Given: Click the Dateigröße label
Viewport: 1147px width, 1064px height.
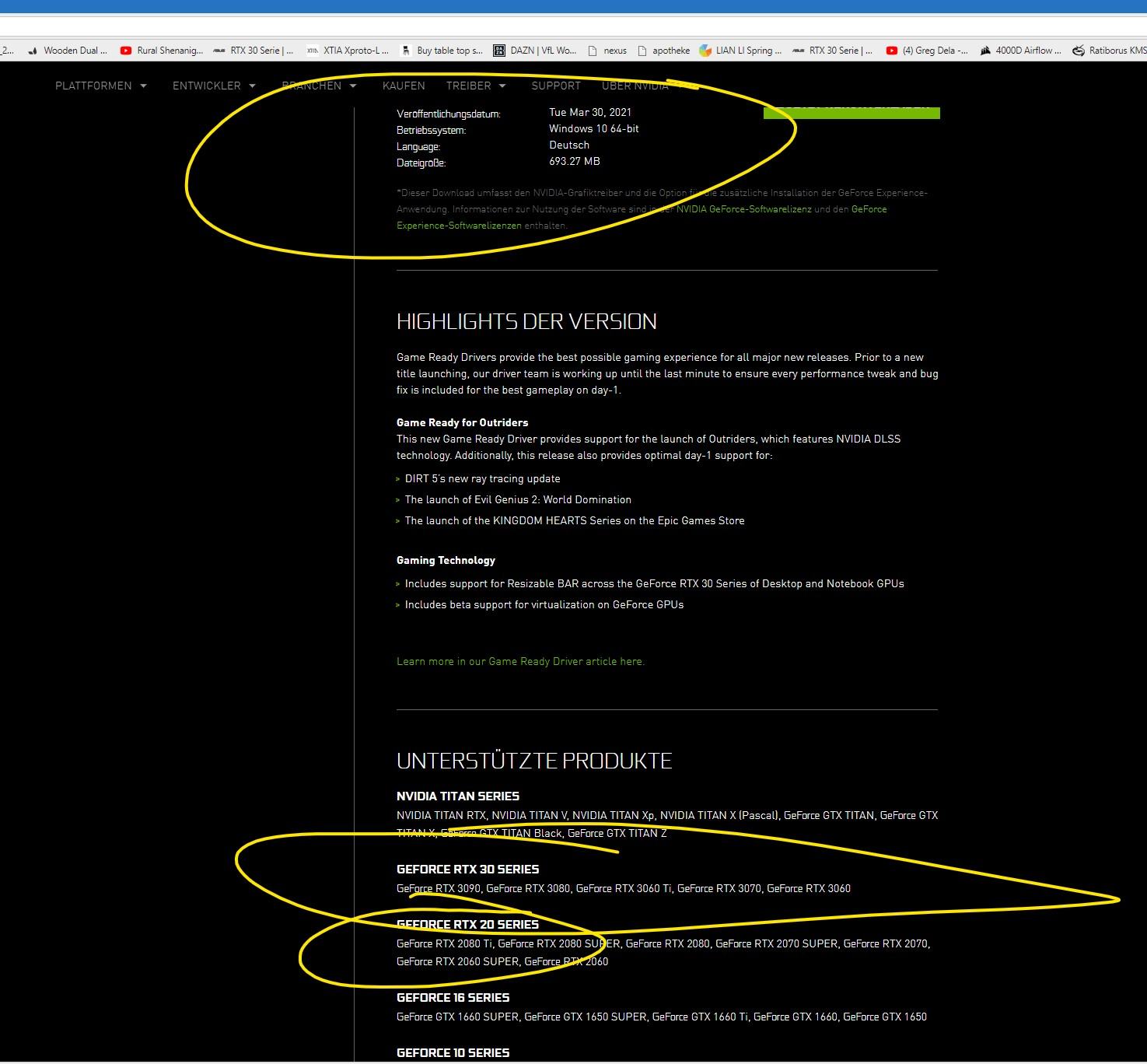Looking at the screenshot, I should (421, 163).
